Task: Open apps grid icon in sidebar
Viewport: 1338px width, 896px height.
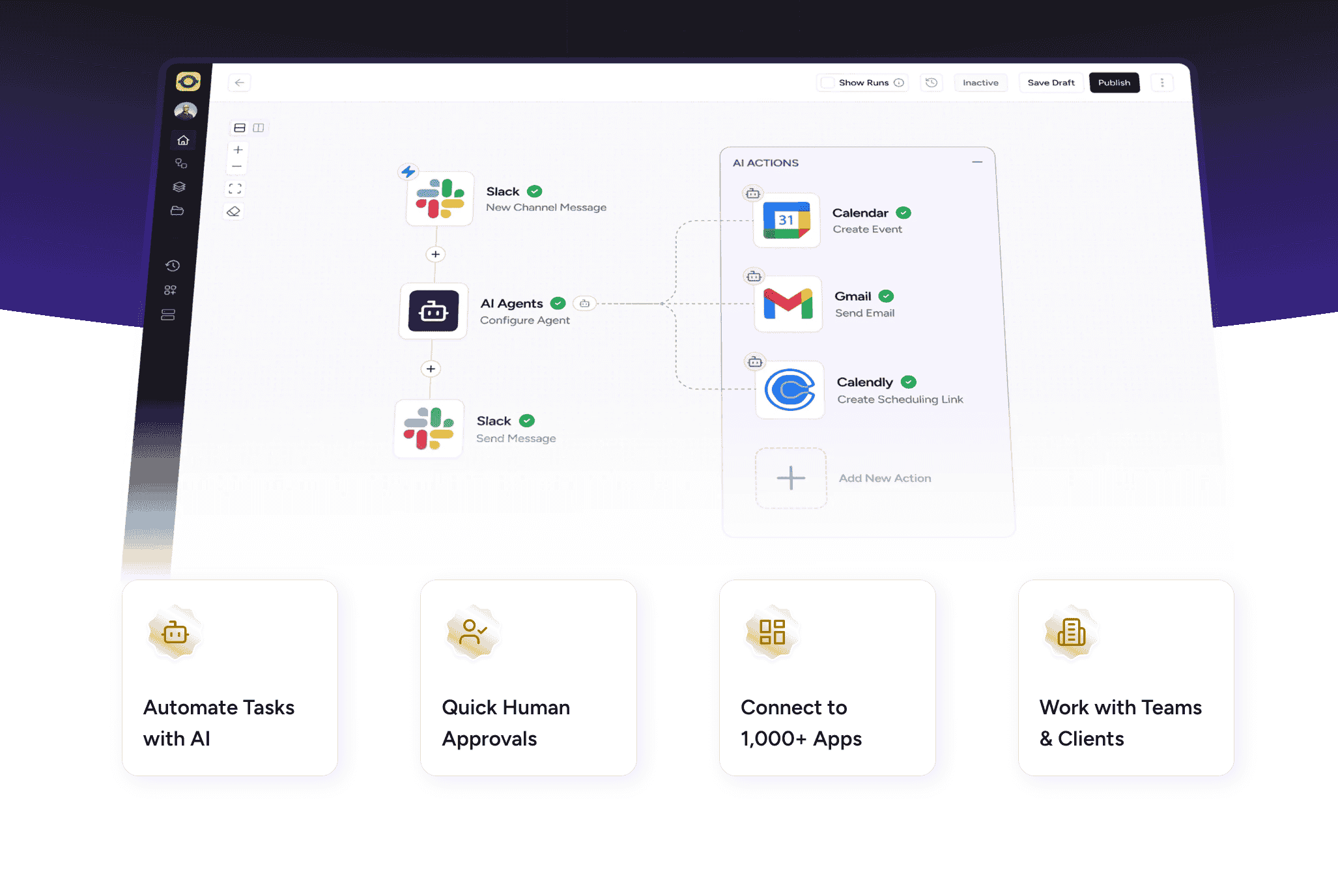Action: pos(171,290)
